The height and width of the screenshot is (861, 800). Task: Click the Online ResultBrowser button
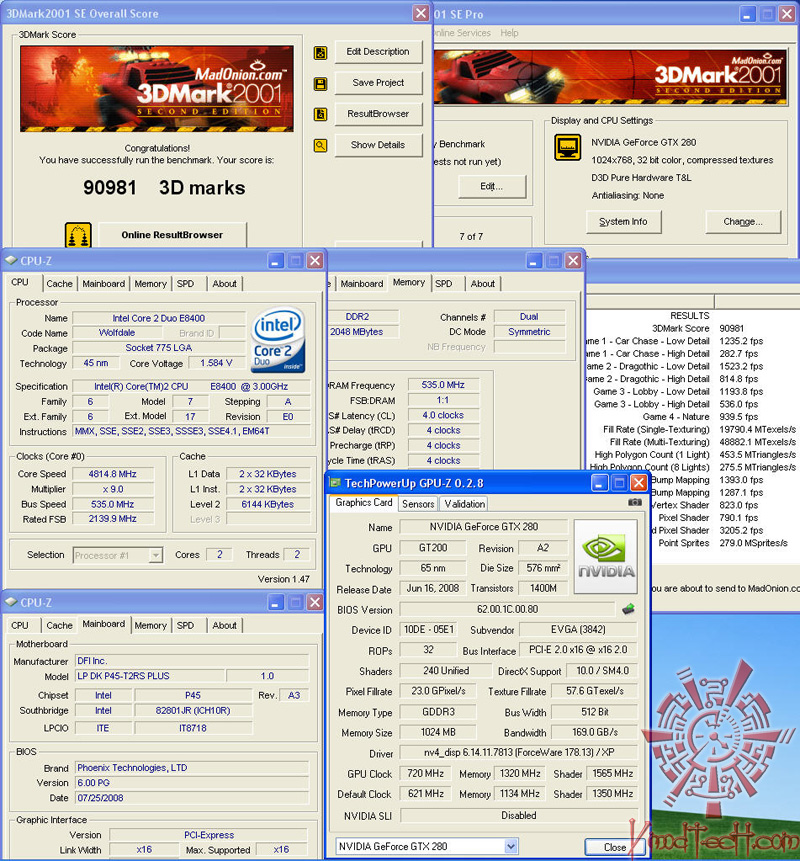pos(172,235)
